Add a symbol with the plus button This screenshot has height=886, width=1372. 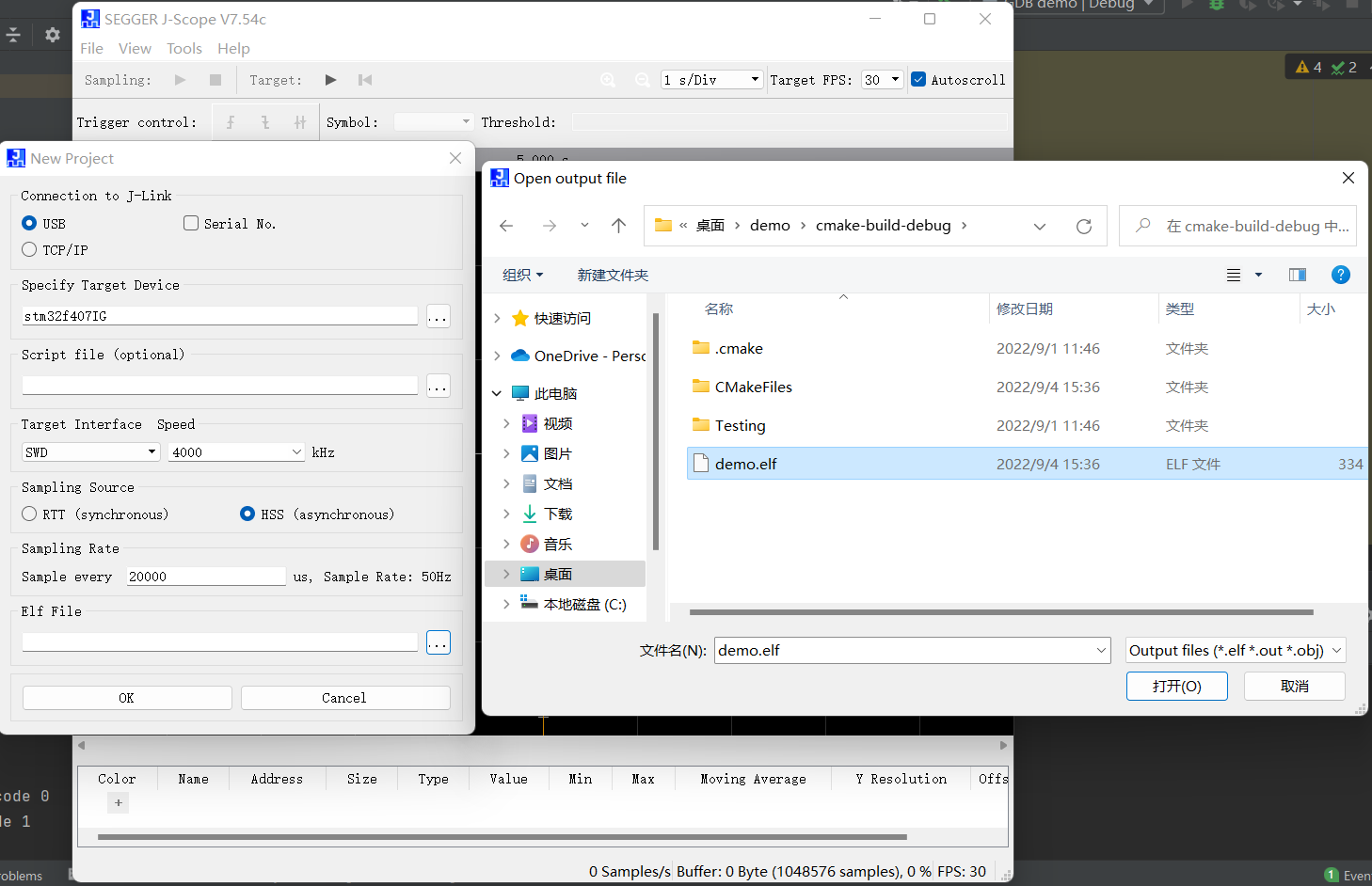coord(119,802)
